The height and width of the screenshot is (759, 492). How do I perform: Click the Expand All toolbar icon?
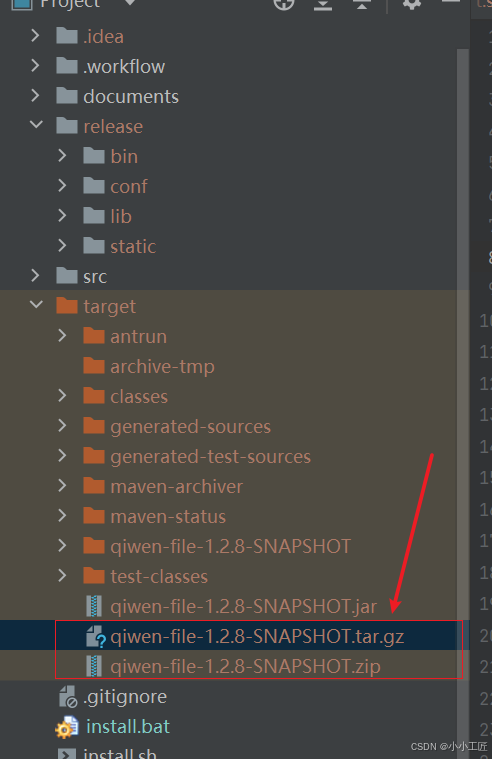click(x=323, y=4)
